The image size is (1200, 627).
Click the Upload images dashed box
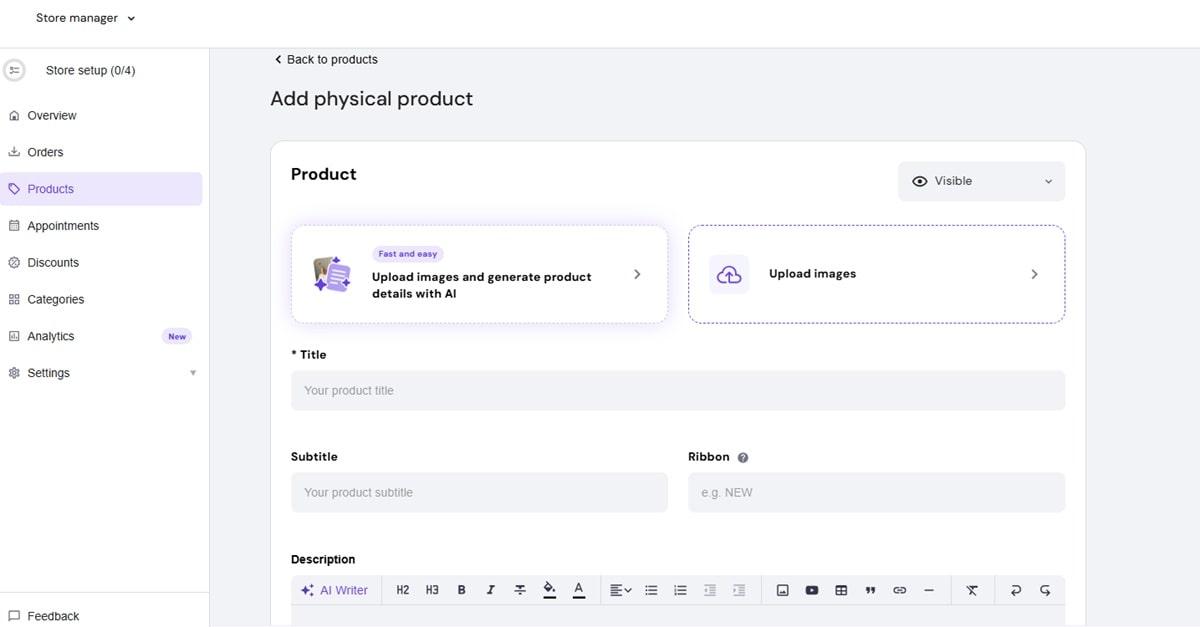click(876, 274)
